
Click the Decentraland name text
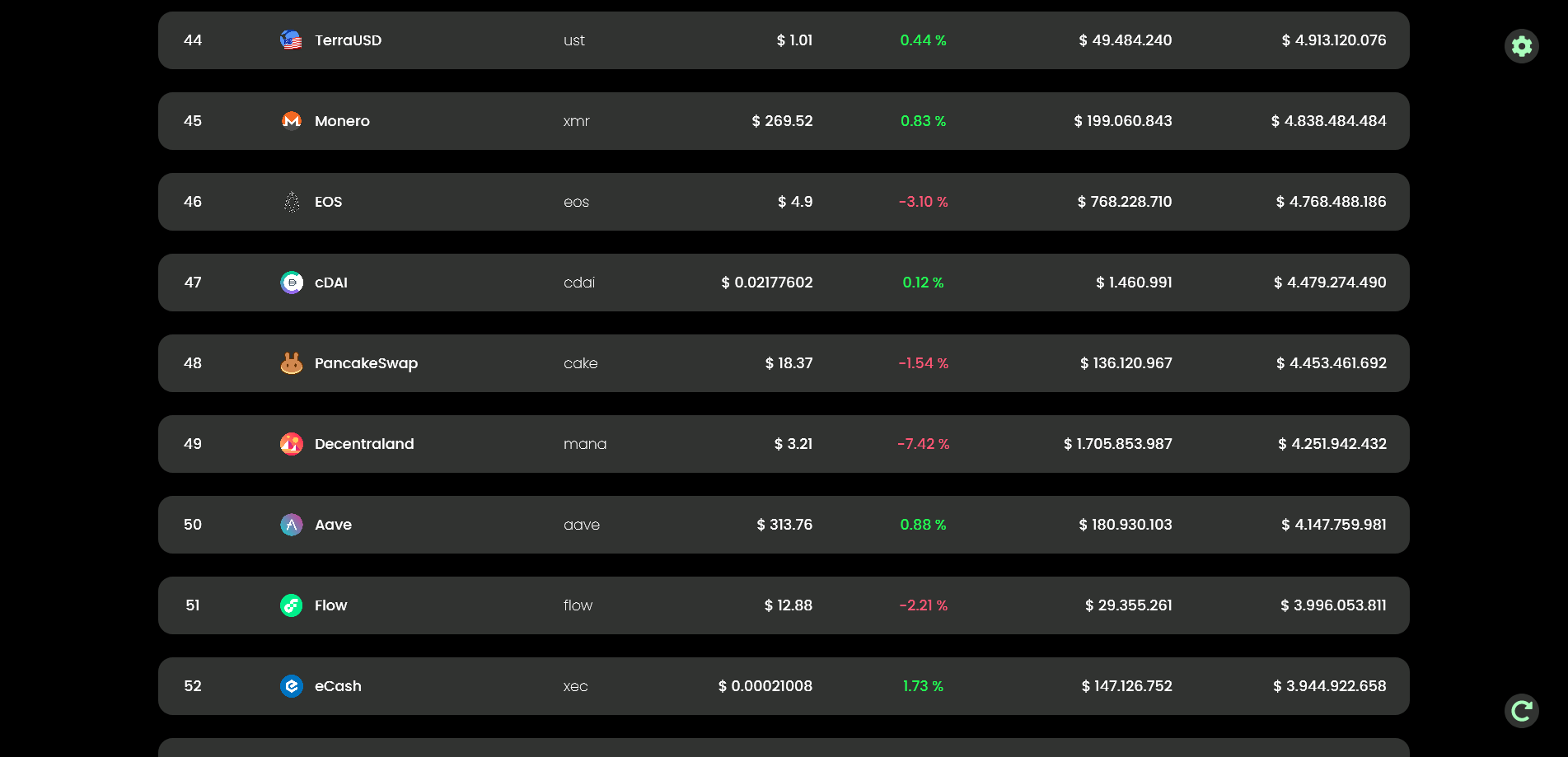tap(364, 444)
